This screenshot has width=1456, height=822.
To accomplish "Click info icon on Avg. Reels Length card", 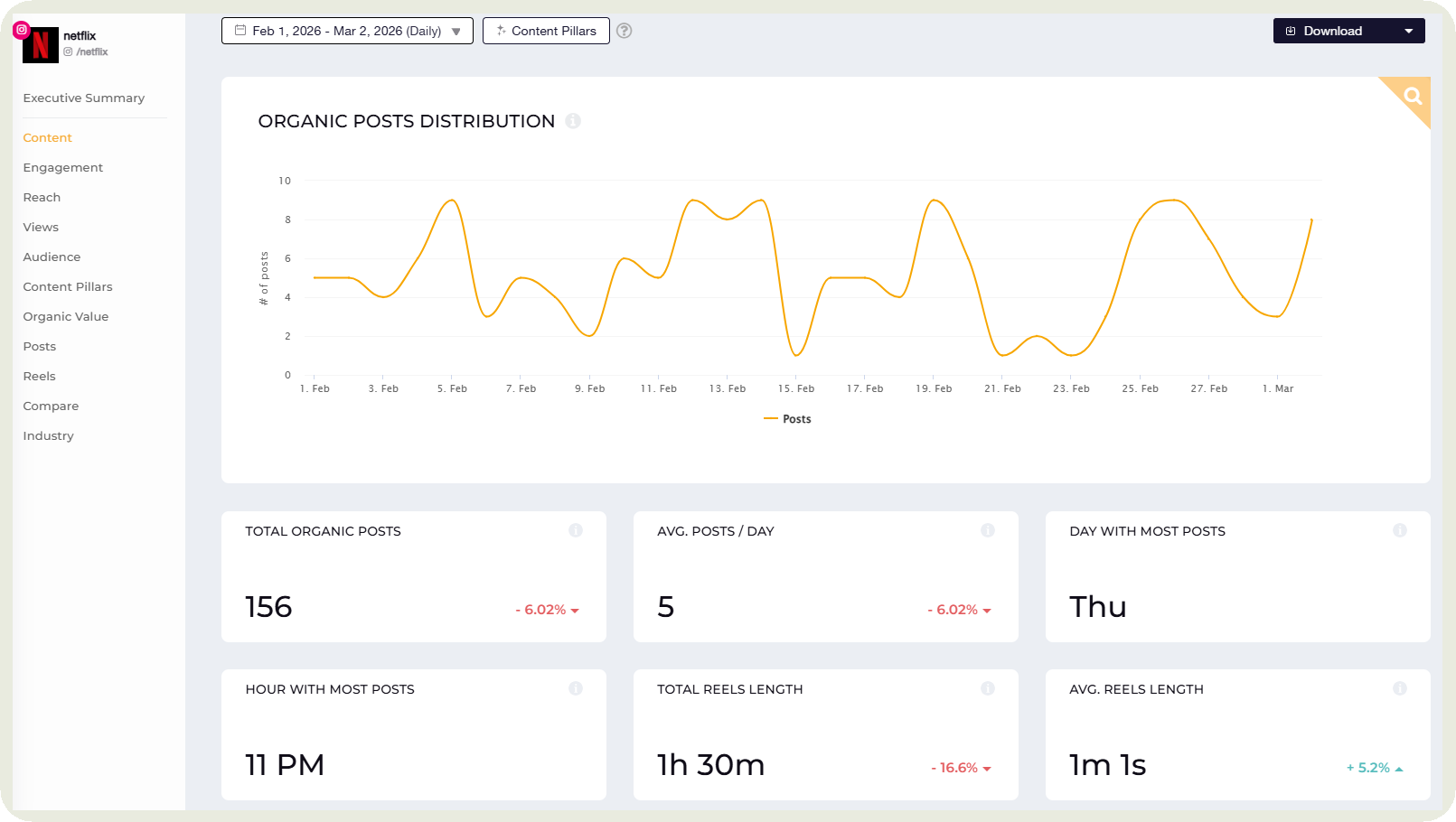I will pos(1400,688).
